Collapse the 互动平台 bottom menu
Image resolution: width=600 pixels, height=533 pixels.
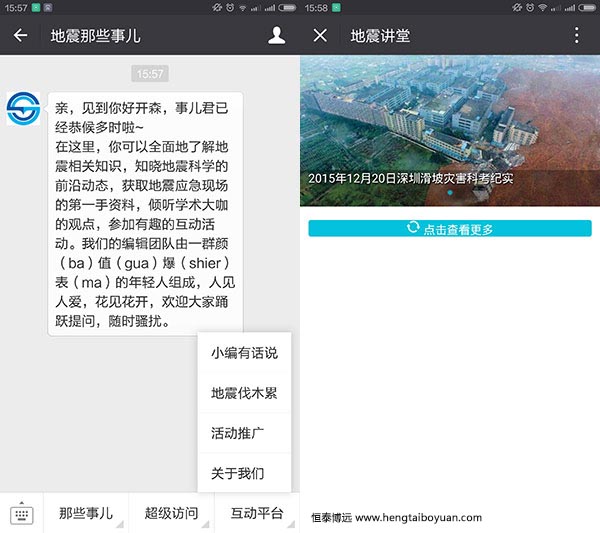[257, 513]
